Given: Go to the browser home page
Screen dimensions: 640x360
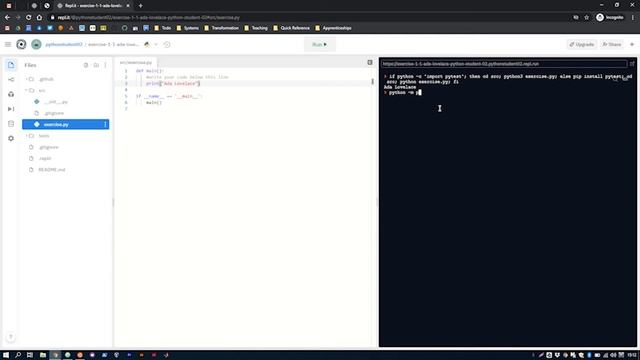Looking at the screenshot, I should click(x=39, y=18).
